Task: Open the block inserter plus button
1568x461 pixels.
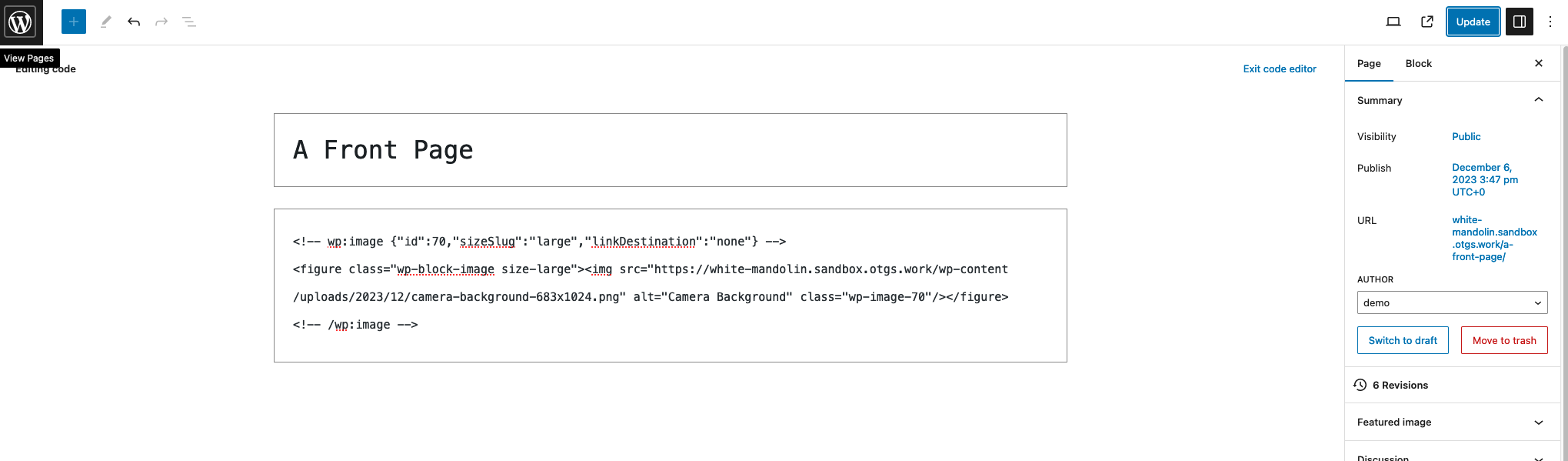Action: (x=74, y=22)
